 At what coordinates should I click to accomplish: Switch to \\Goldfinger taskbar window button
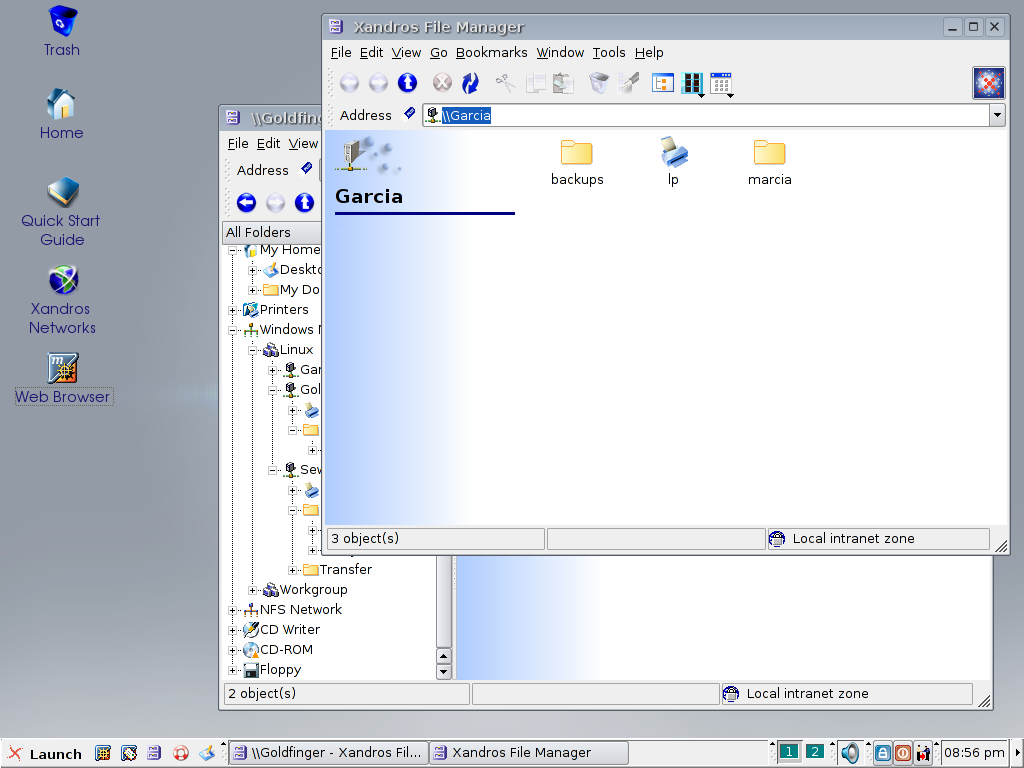(x=328, y=753)
